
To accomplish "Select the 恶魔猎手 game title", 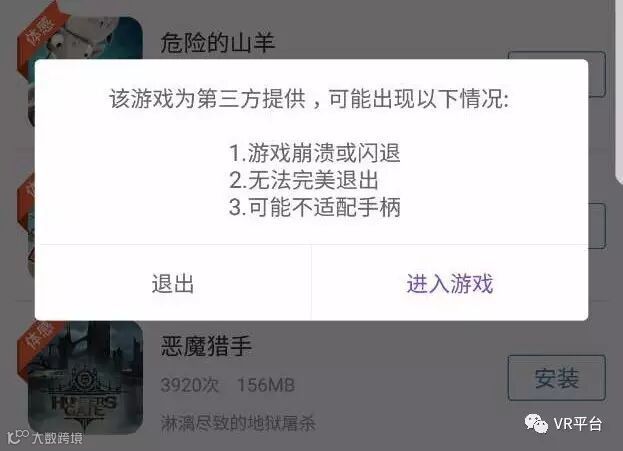I will point(206,346).
